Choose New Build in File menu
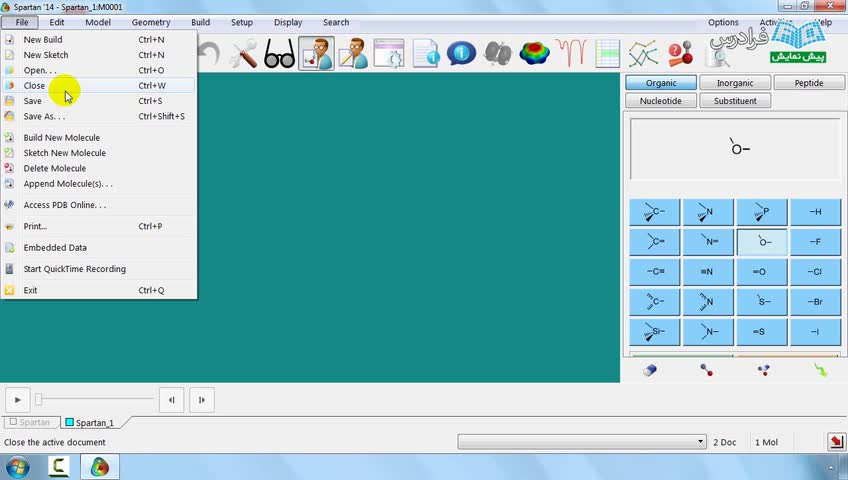The image size is (848, 480). (98, 39)
